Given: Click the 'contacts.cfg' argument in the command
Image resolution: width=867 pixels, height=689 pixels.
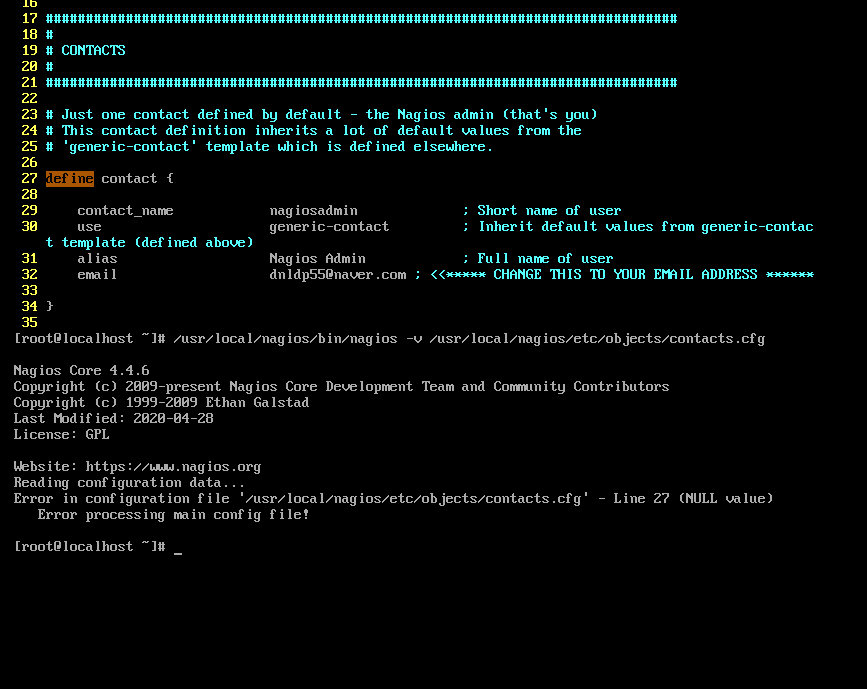Looking at the screenshot, I should 717,339.
